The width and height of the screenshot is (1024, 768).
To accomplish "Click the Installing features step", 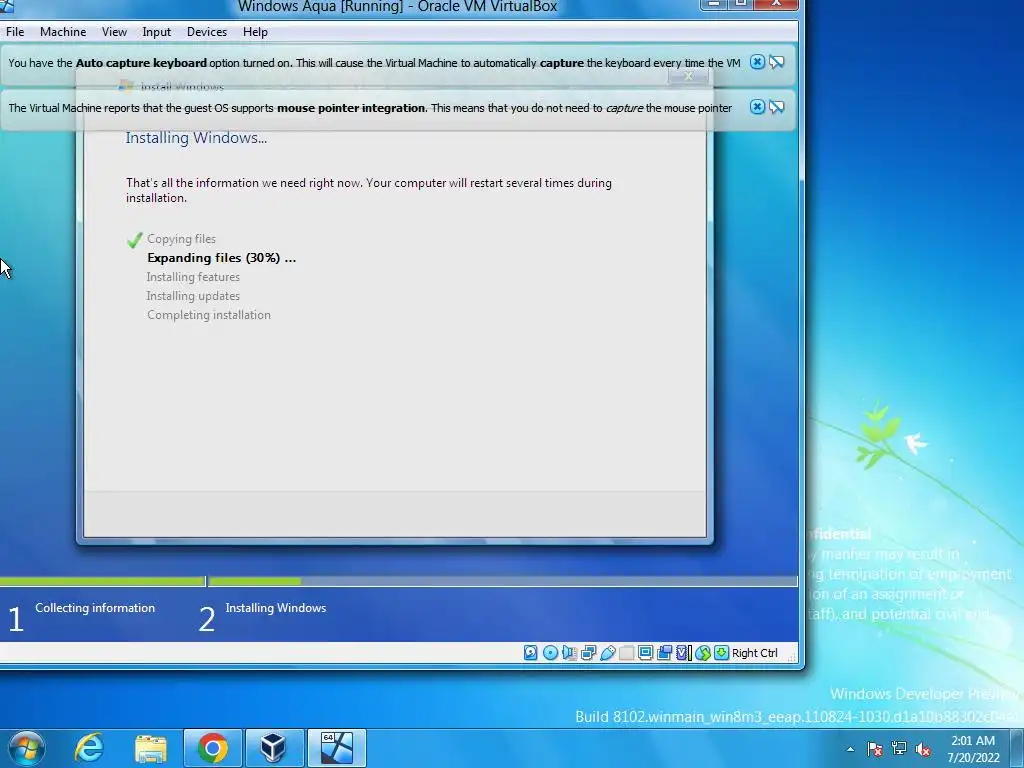I will (x=193, y=277).
